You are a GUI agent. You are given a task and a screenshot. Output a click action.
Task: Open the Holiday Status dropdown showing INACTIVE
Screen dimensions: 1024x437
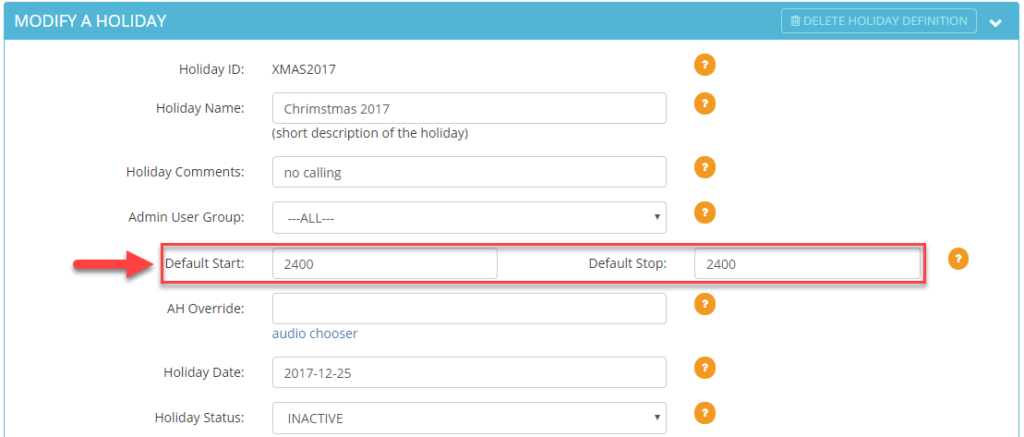click(x=469, y=418)
